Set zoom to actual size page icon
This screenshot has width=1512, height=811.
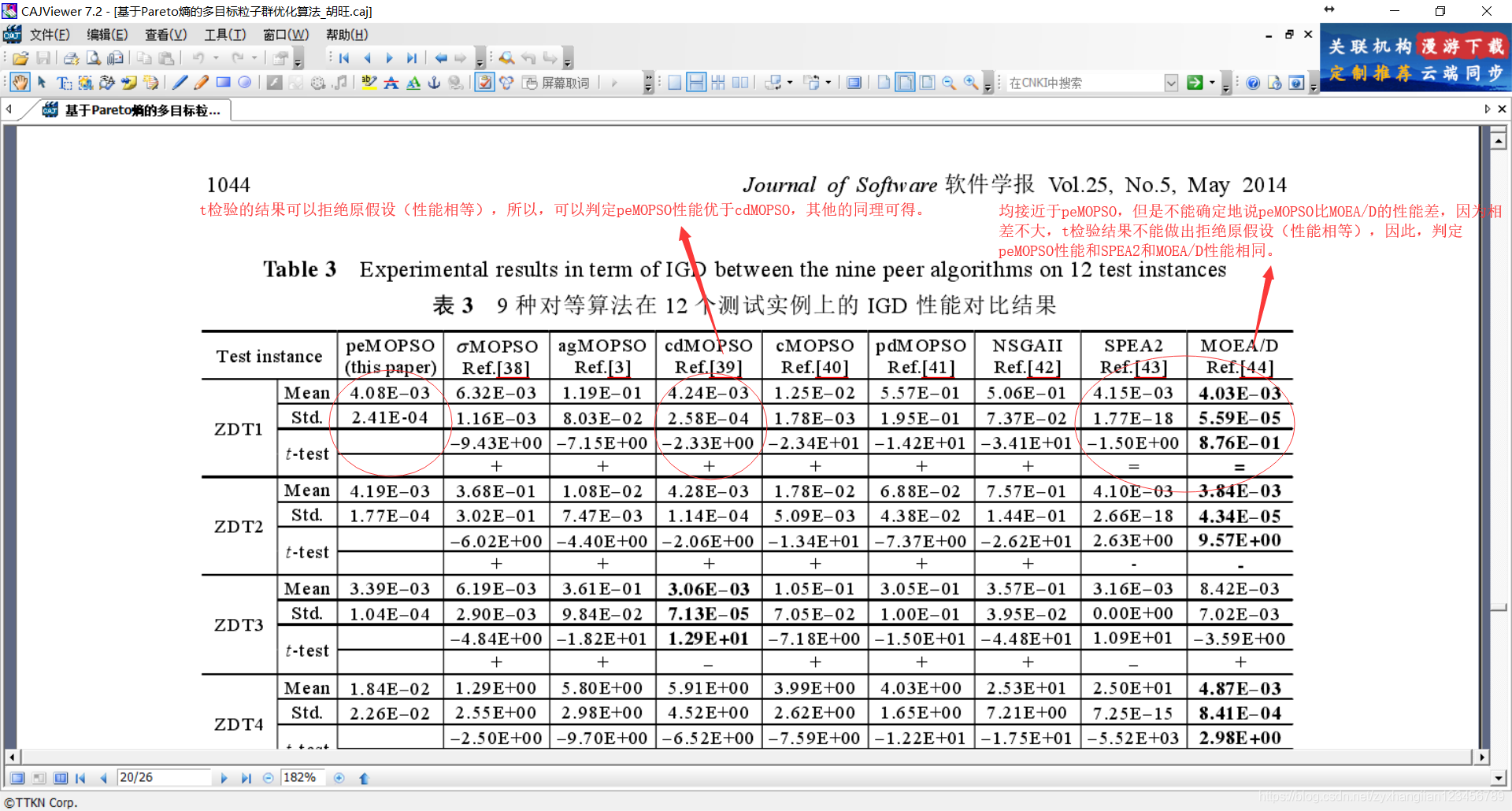click(x=884, y=83)
